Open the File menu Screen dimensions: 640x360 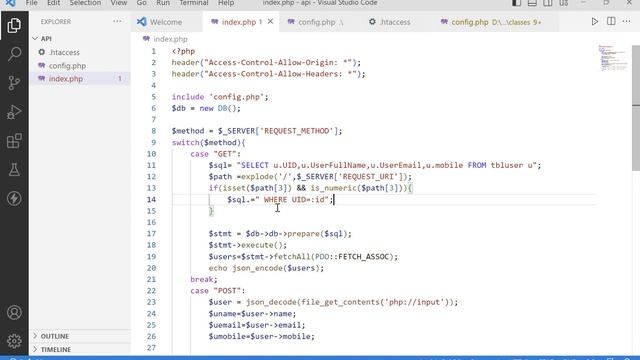(x=31, y=3)
